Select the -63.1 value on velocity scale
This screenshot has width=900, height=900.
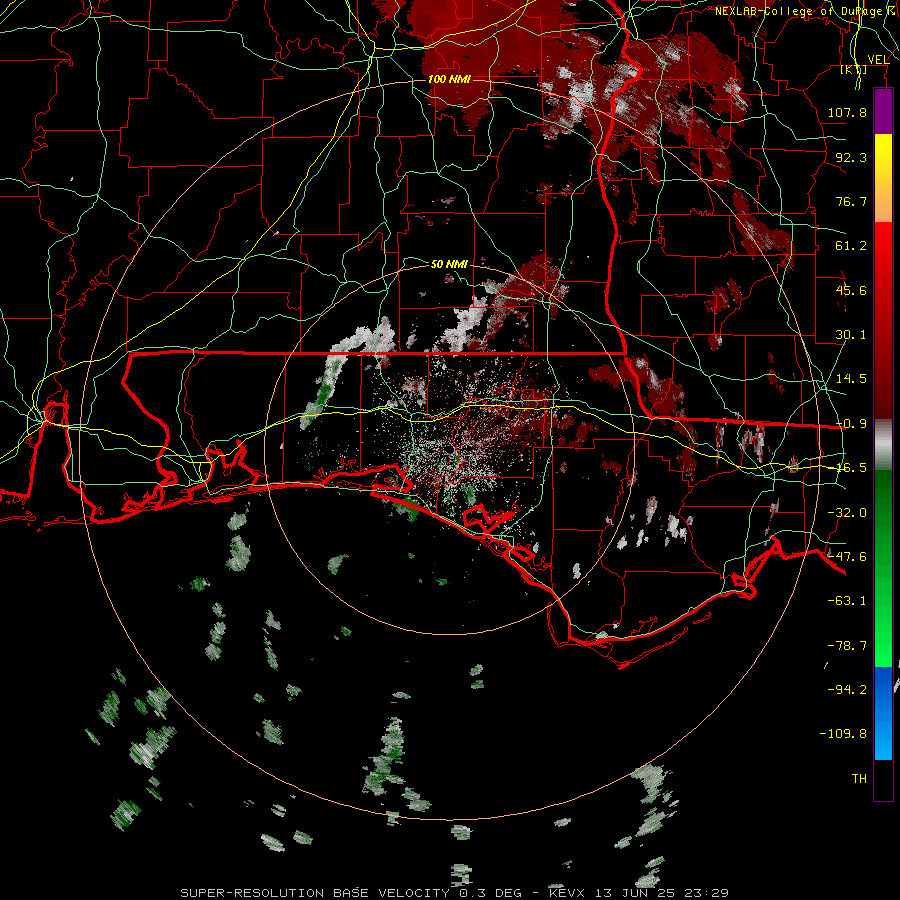(847, 601)
